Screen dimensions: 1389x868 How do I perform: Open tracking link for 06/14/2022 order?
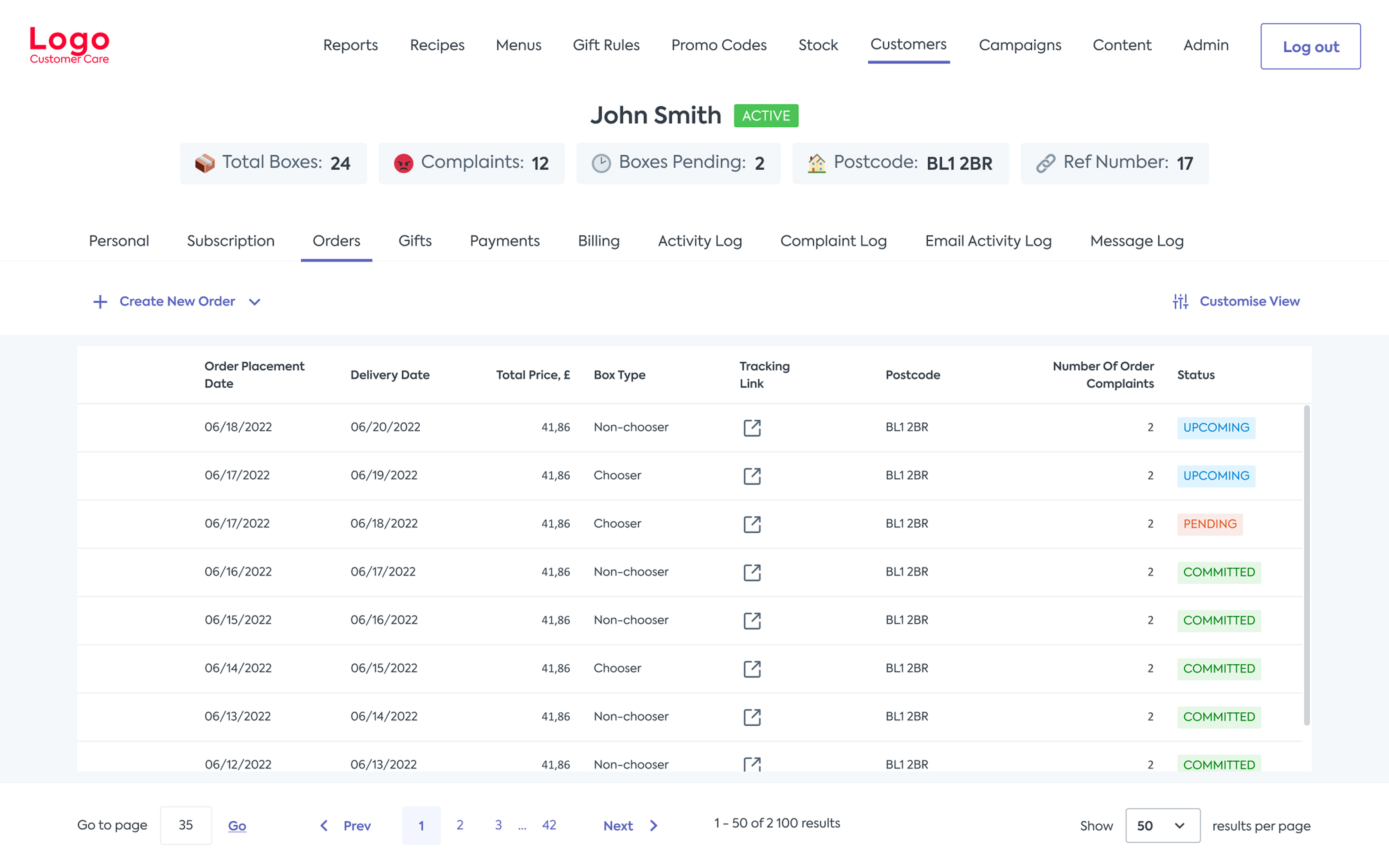(752, 669)
